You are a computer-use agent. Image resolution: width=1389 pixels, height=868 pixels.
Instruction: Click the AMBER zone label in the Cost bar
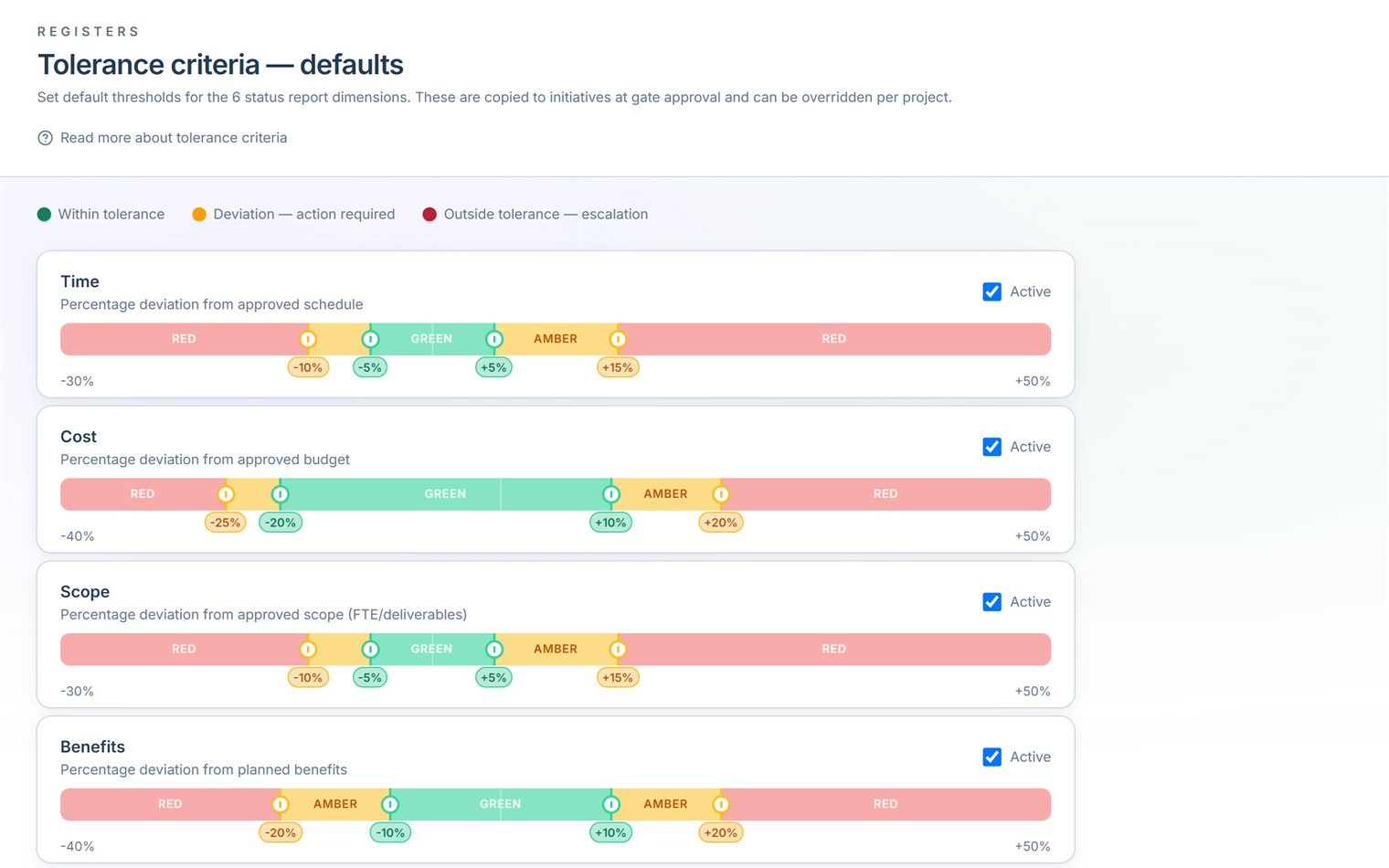665,494
